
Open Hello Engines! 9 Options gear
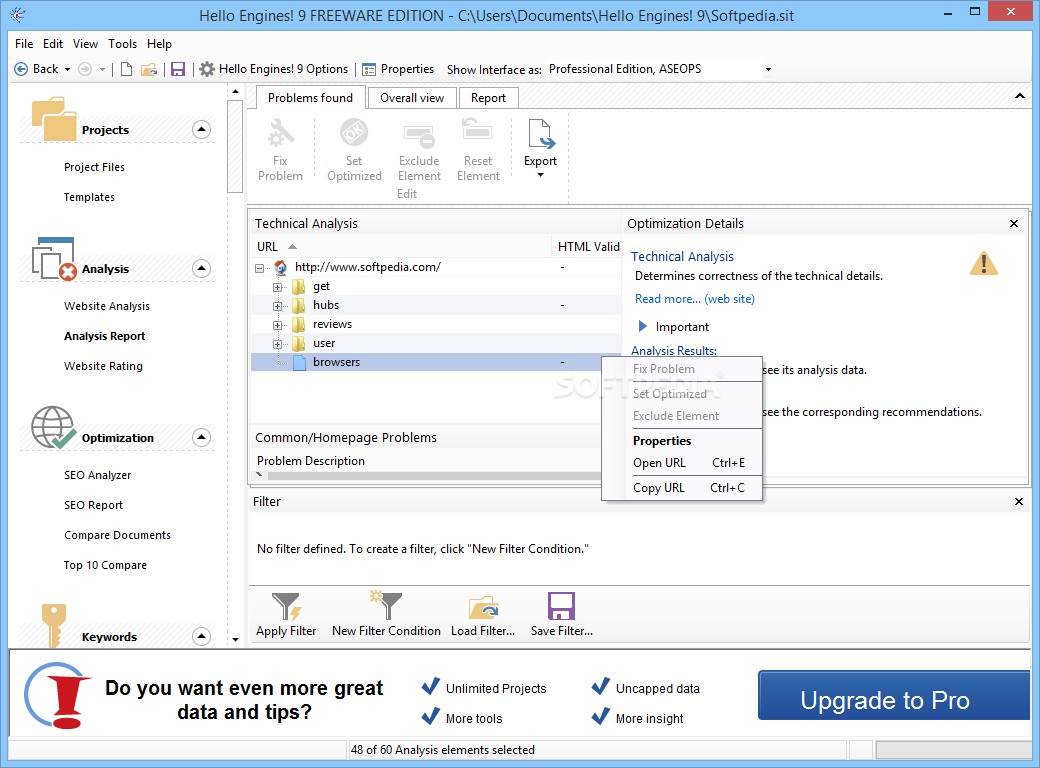point(207,69)
